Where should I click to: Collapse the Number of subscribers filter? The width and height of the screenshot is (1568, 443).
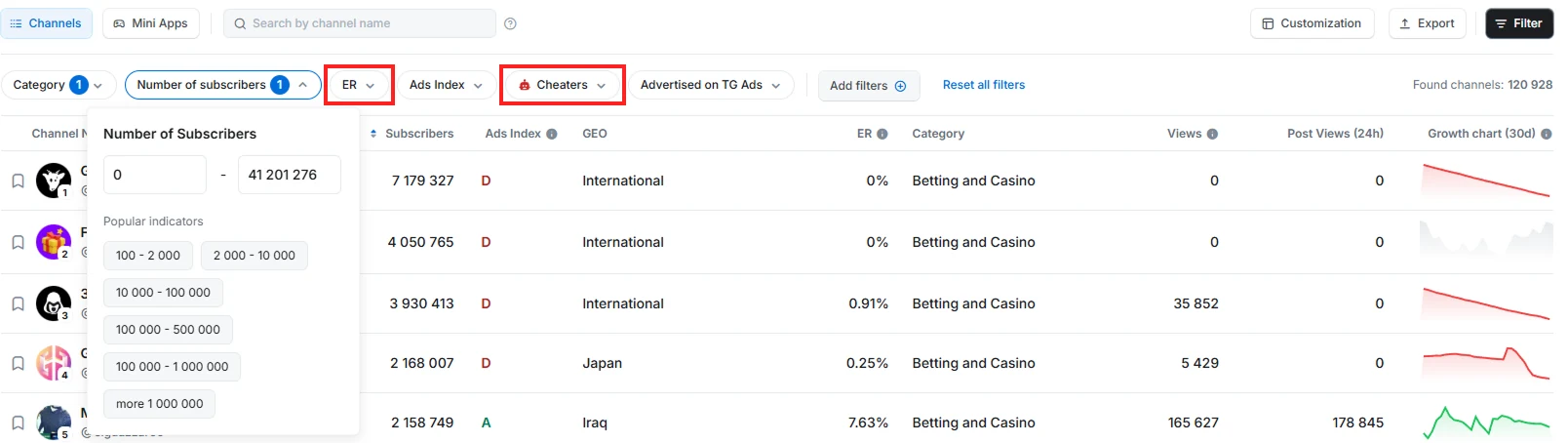tap(223, 85)
